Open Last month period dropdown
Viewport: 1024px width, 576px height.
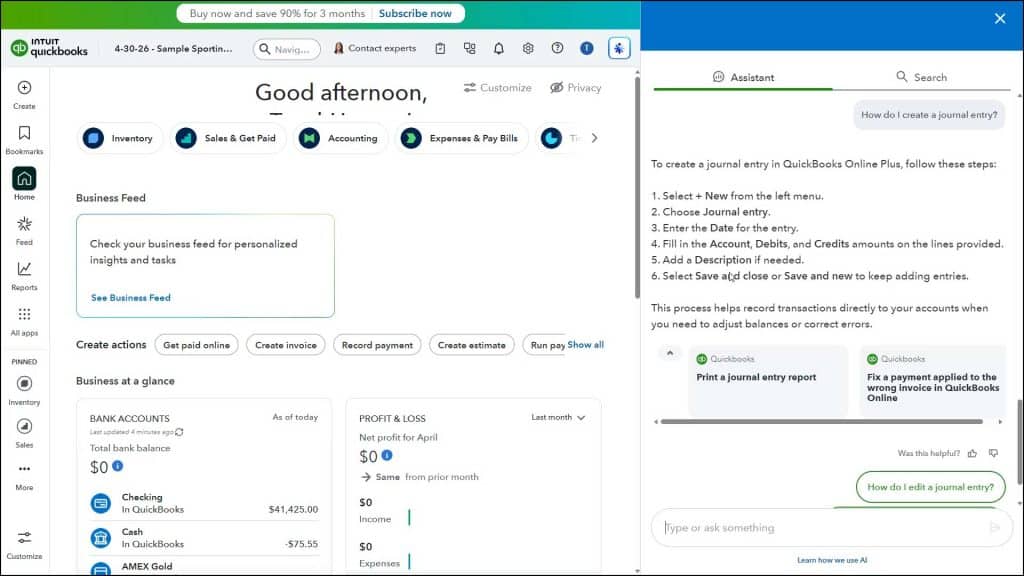558,417
